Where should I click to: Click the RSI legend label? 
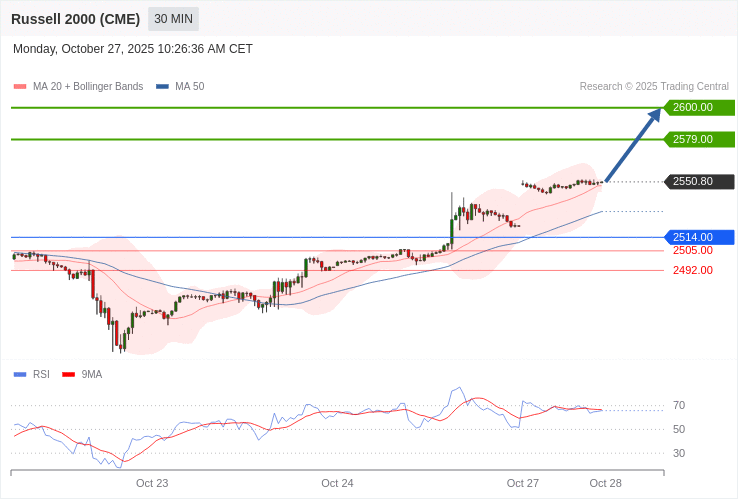coord(41,374)
